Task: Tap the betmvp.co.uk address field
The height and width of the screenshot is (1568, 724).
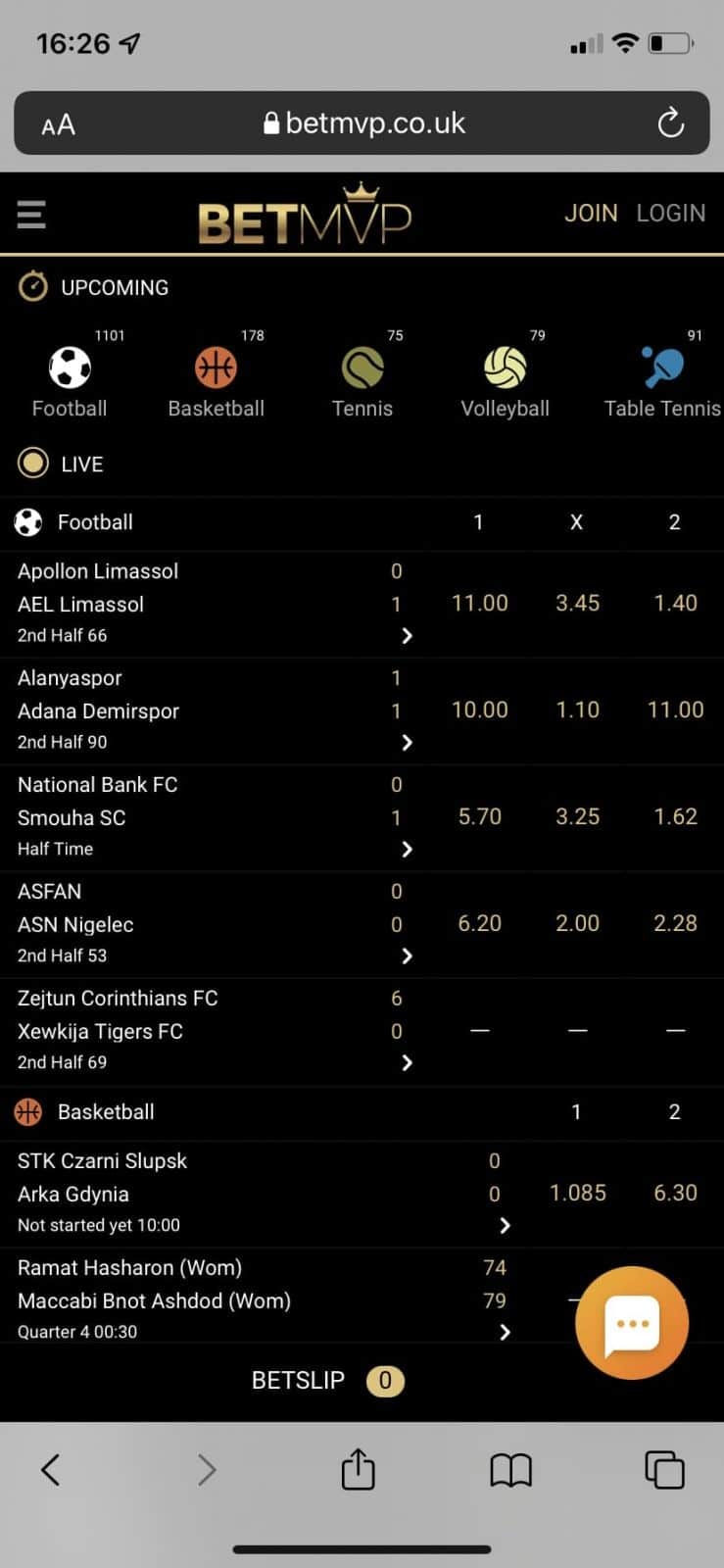Action: click(363, 123)
